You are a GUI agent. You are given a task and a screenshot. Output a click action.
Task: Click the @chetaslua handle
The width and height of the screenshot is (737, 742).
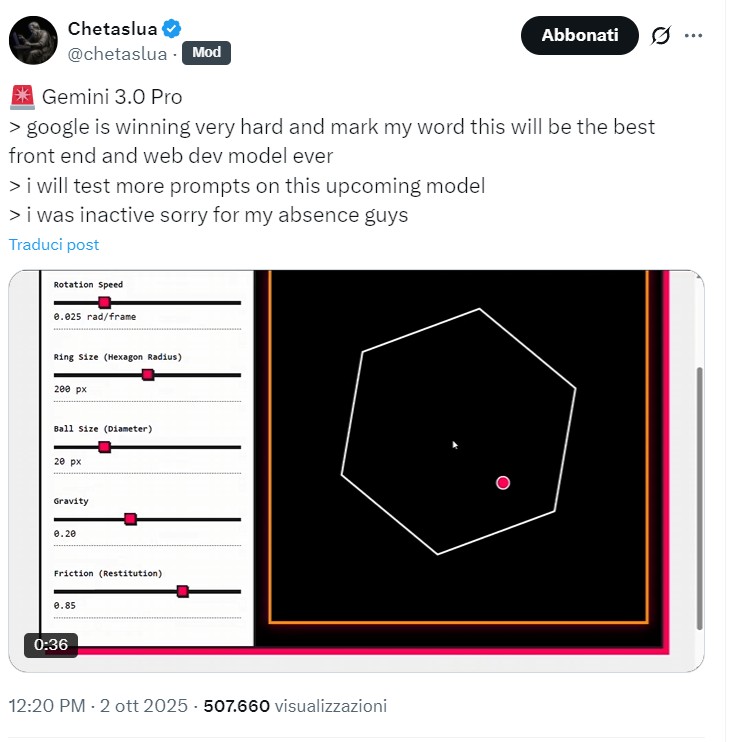pyautogui.click(x=116, y=53)
